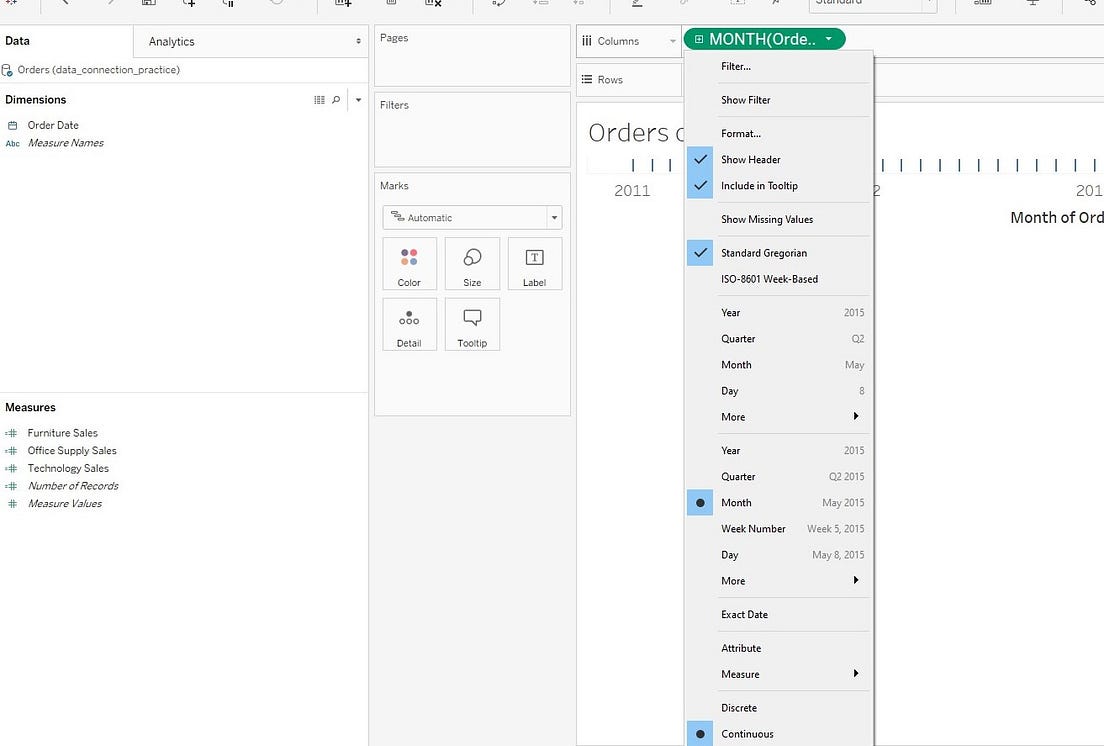Viewport: 1104px width, 746px height.
Task: Select Day 8 date part
Action: pos(779,391)
